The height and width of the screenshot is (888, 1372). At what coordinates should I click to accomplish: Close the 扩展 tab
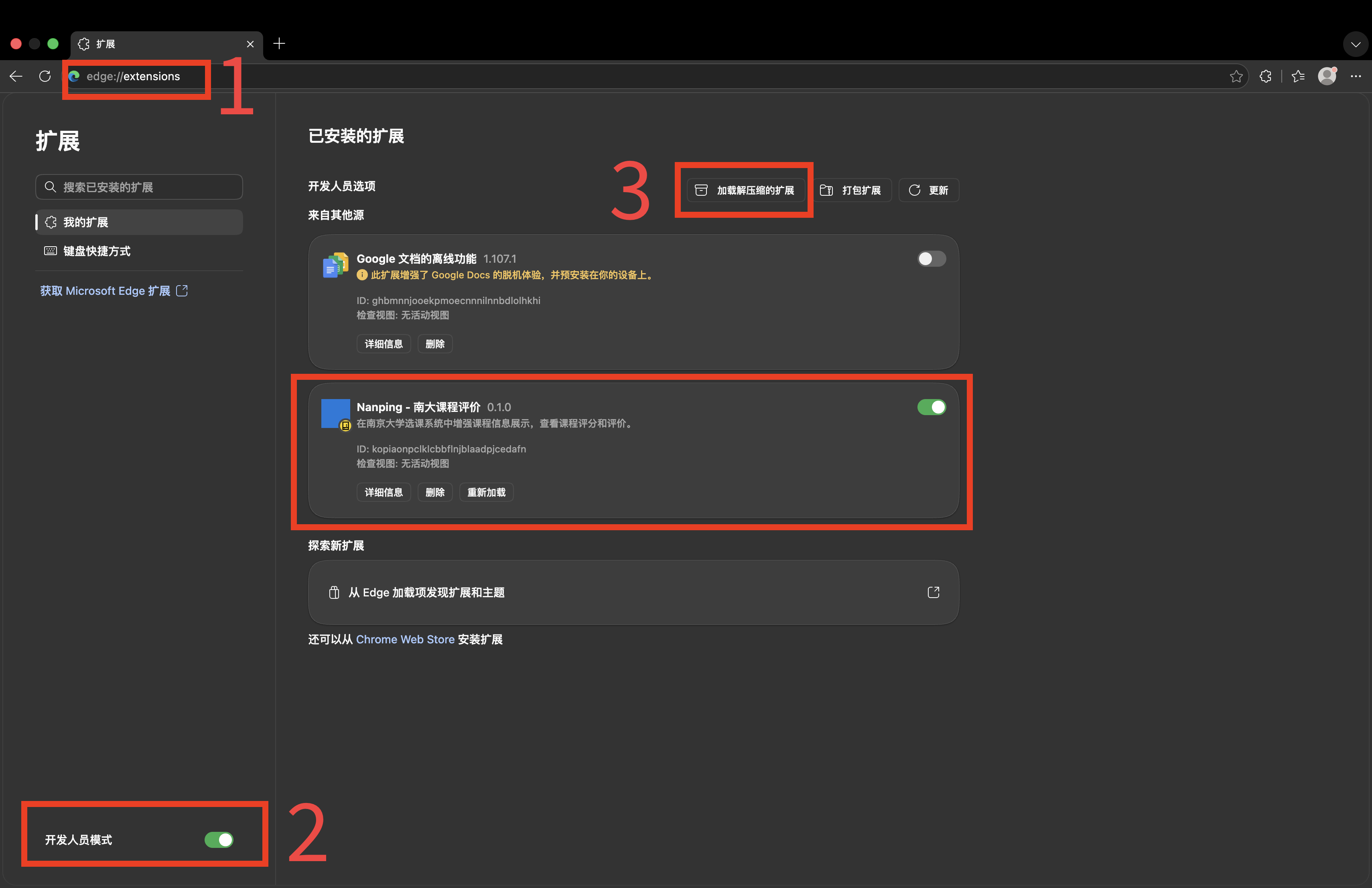pyautogui.click(x=250, y=44)
